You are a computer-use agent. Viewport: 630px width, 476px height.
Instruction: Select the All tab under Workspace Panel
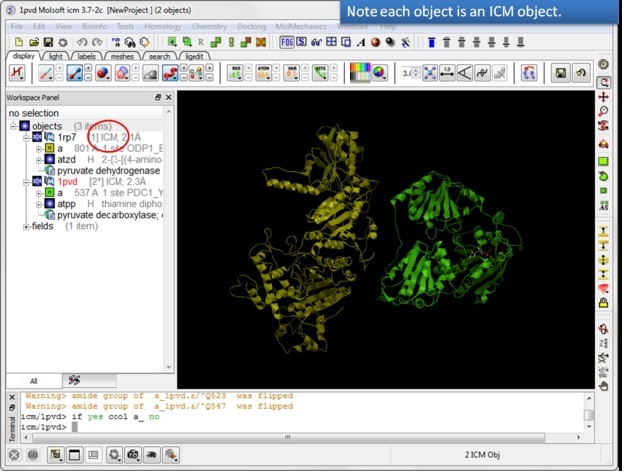tap(33, 381)
